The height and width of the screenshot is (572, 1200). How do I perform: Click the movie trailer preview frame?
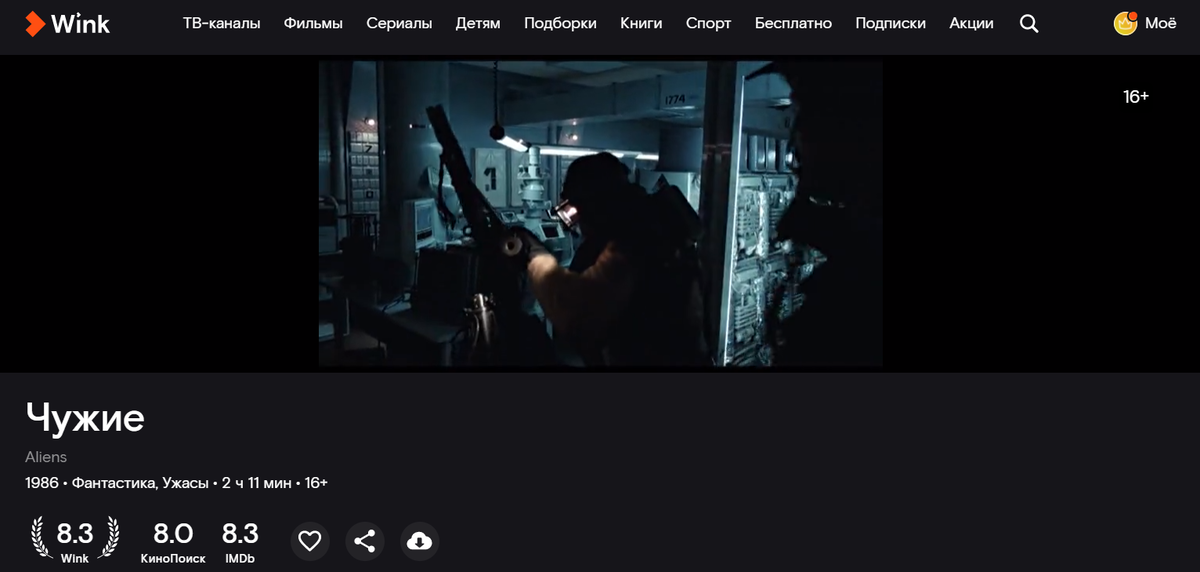tap(600, 213)
